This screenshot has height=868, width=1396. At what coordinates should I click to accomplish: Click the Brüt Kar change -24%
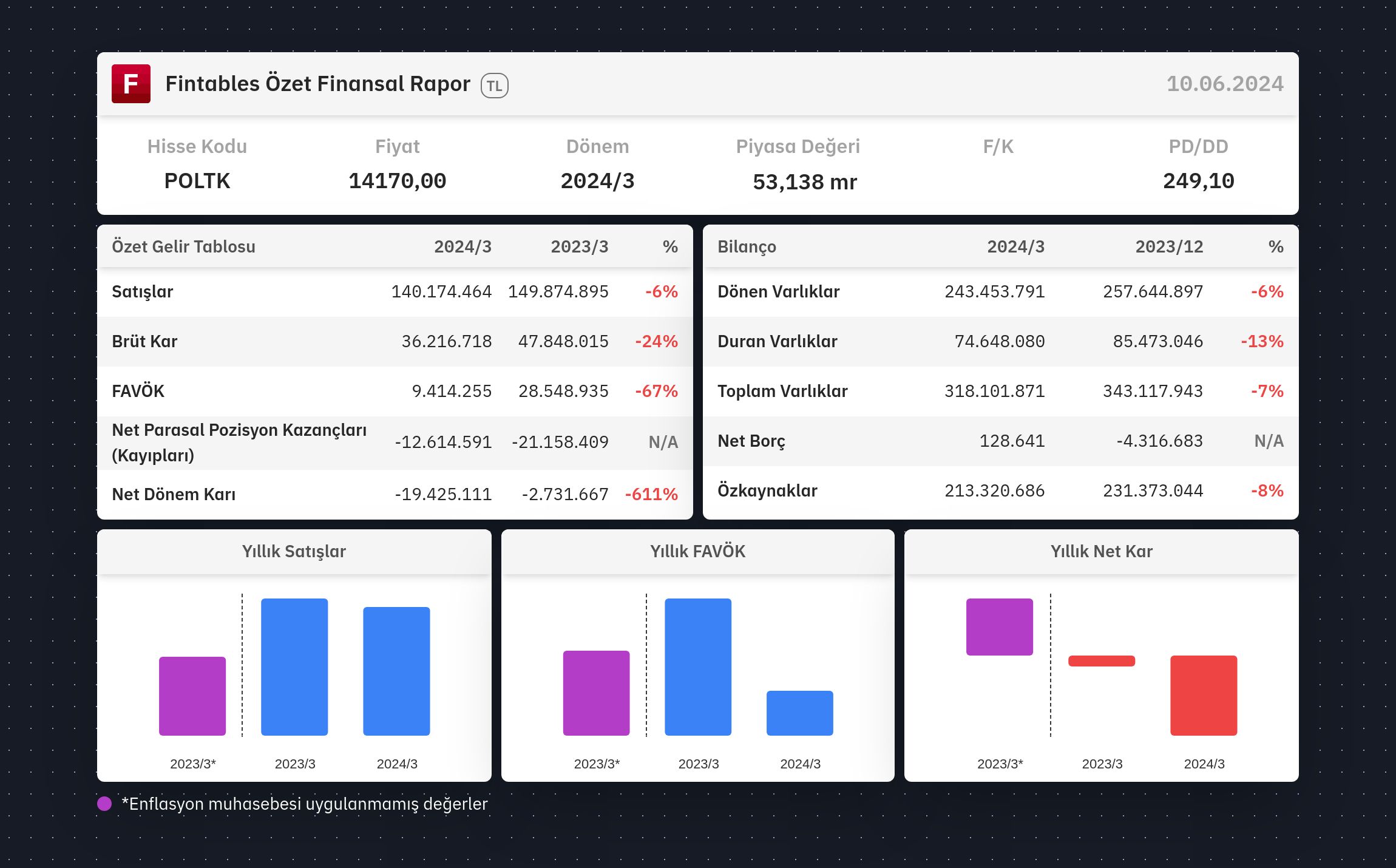coord(656,341)
